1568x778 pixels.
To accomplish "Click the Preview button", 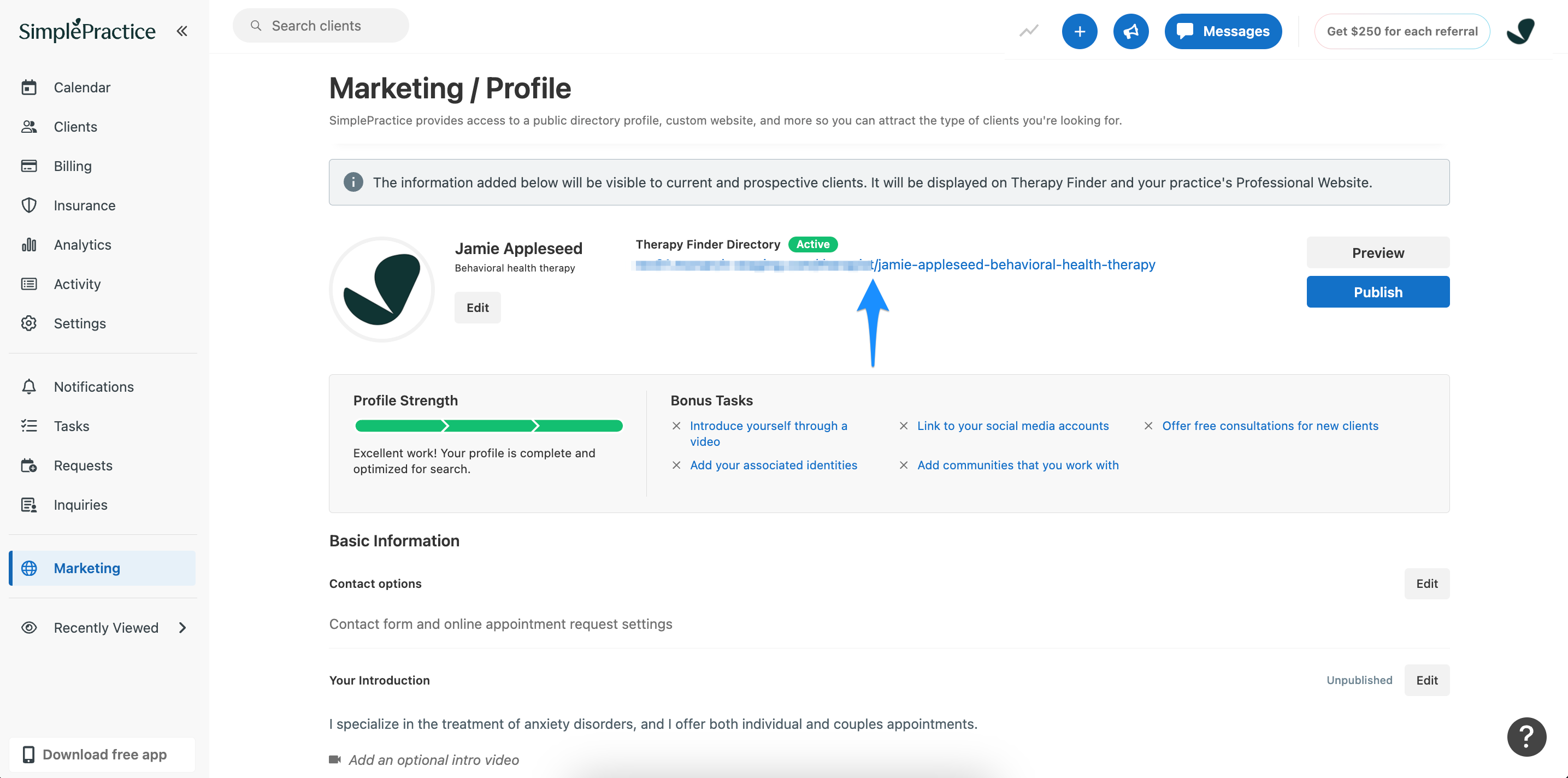I will point(1377,252).
